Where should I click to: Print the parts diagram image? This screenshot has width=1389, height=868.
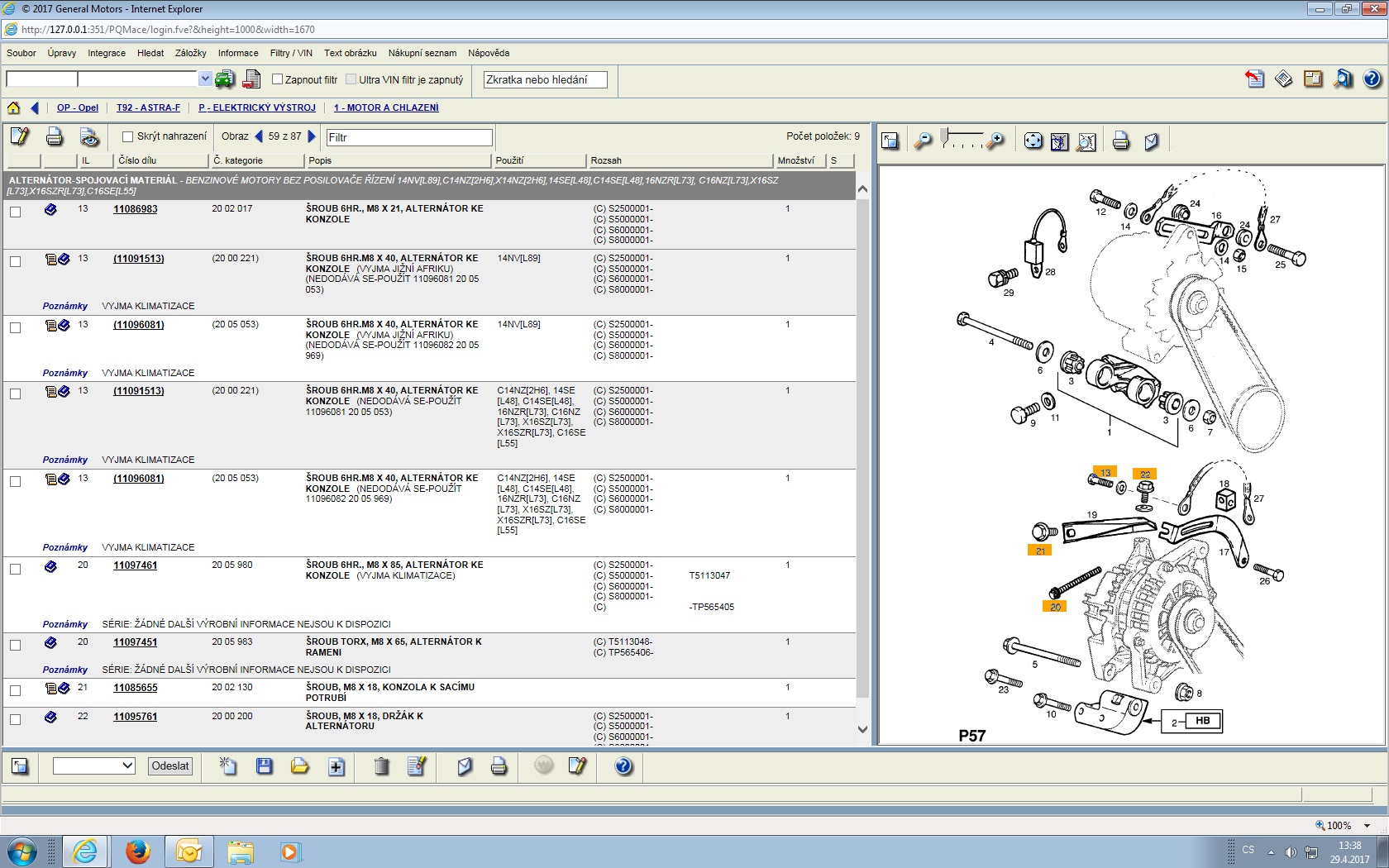pos(1120,141)
